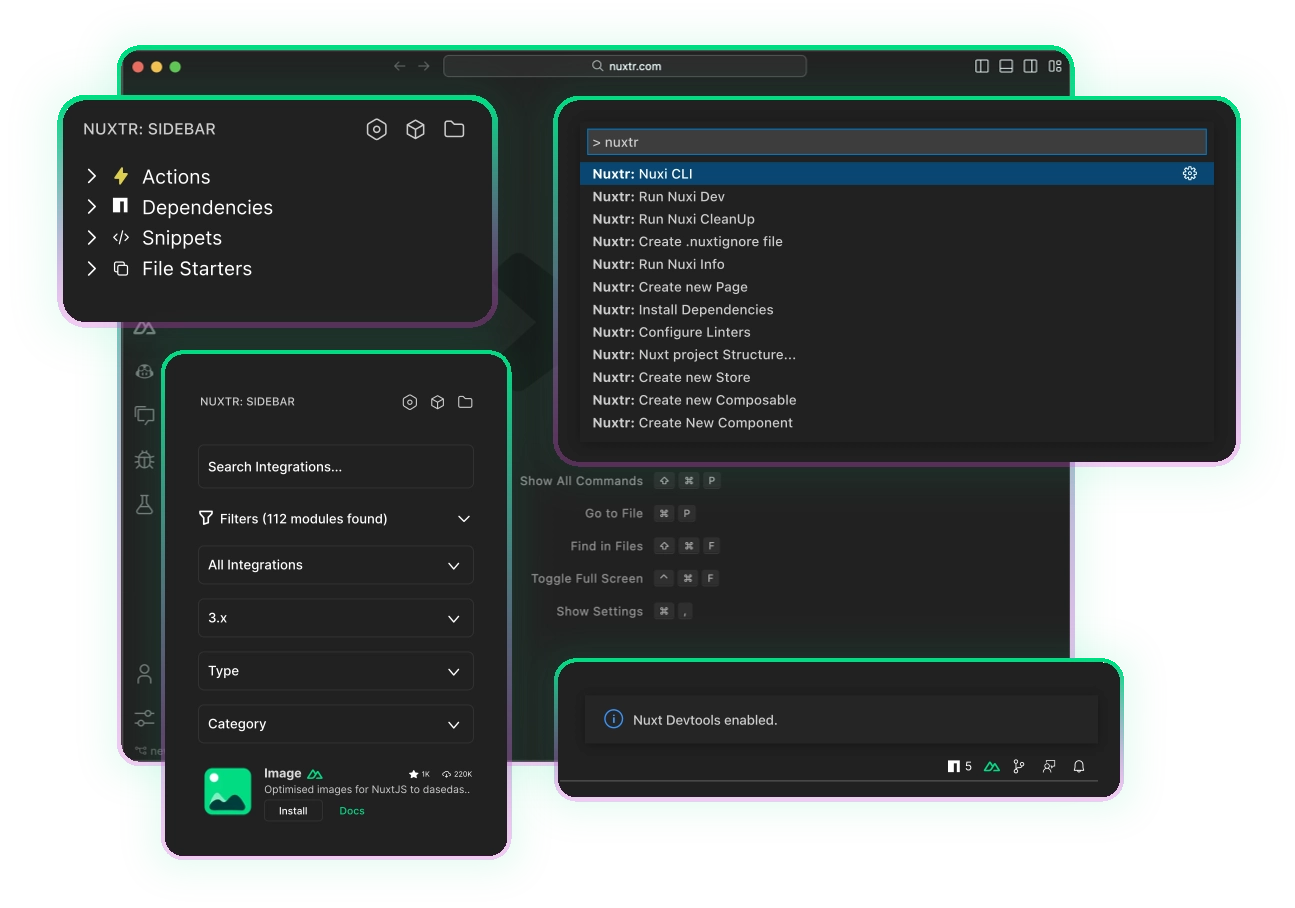Open the Copilot robot icon in activity bar
This screenshot has width=1295, height=908.
point(145,371)
